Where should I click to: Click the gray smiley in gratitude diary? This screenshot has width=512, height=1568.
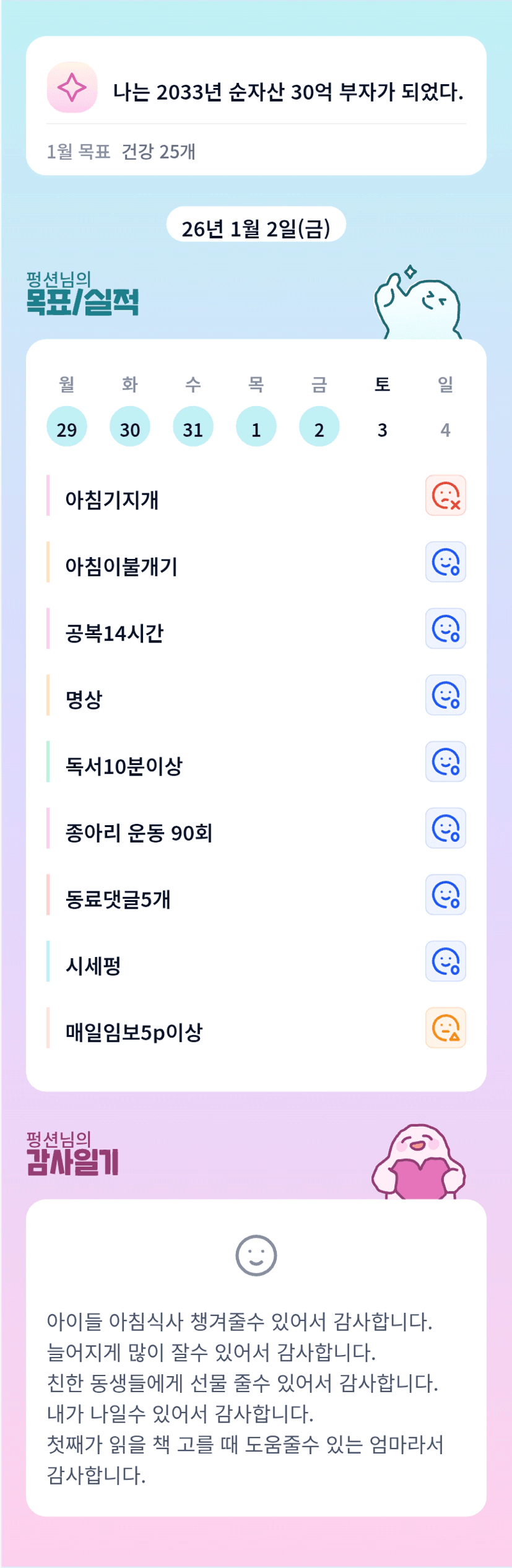(256, 1255)
